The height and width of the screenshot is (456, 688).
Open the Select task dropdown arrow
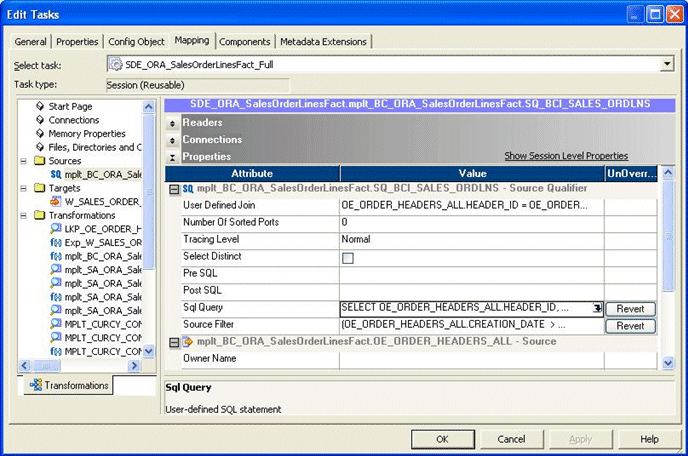click(x=667, y=64)
